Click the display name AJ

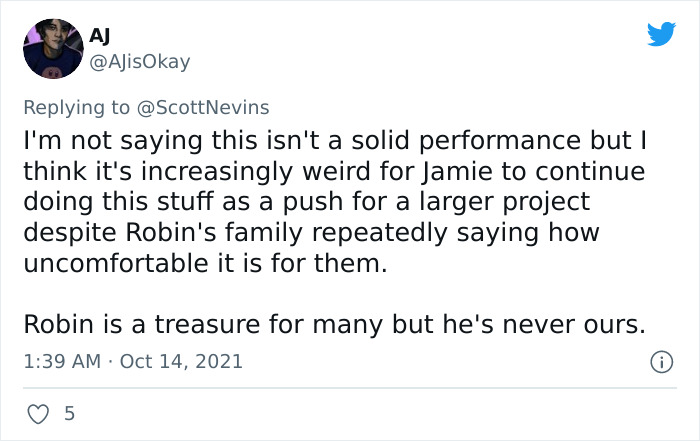click(x=99, y=35)
